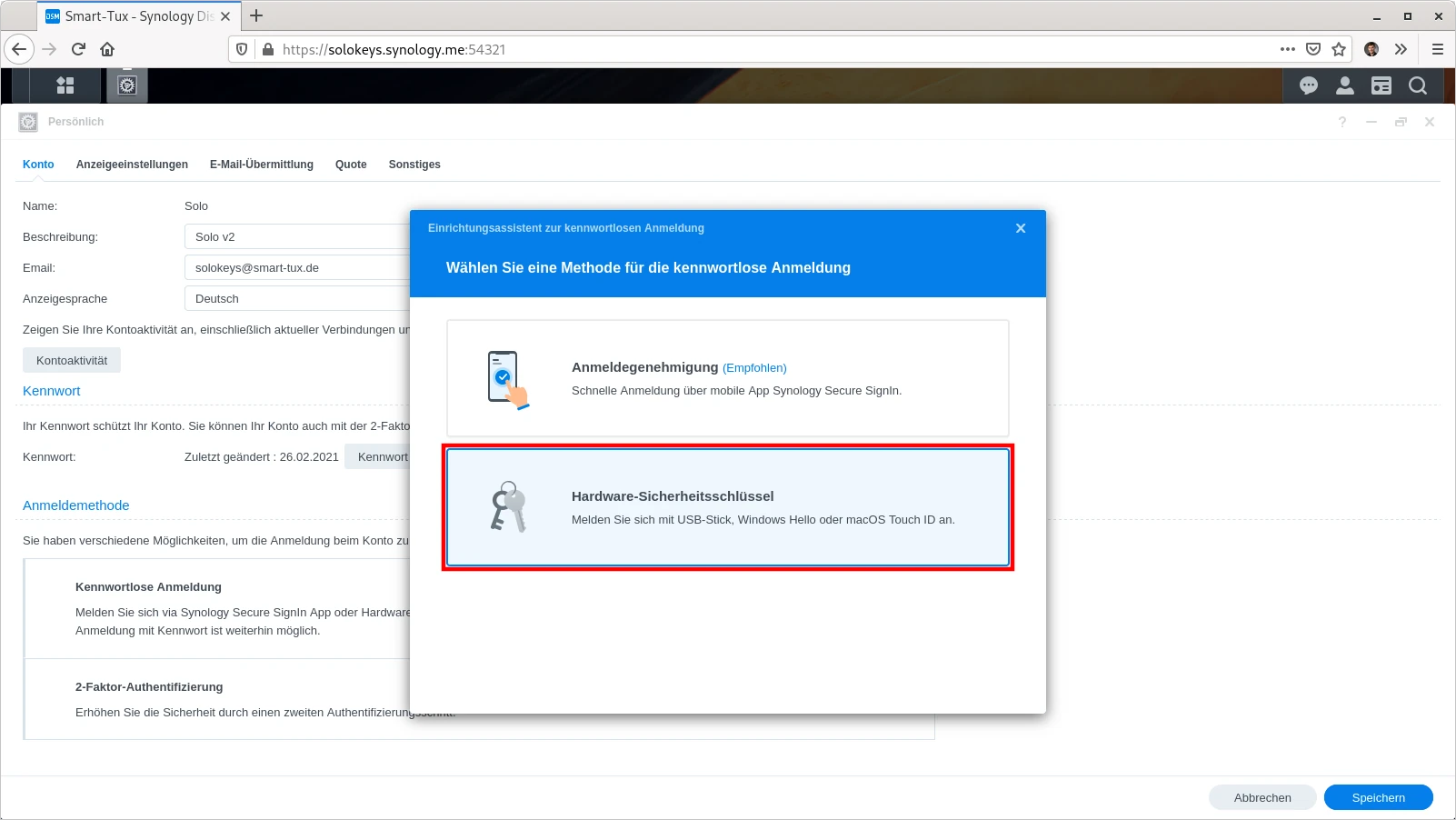The width and height of the screenshot is (1456, 820).
Task: Click the Kennwort change button
Action: [x=378, y=456]
